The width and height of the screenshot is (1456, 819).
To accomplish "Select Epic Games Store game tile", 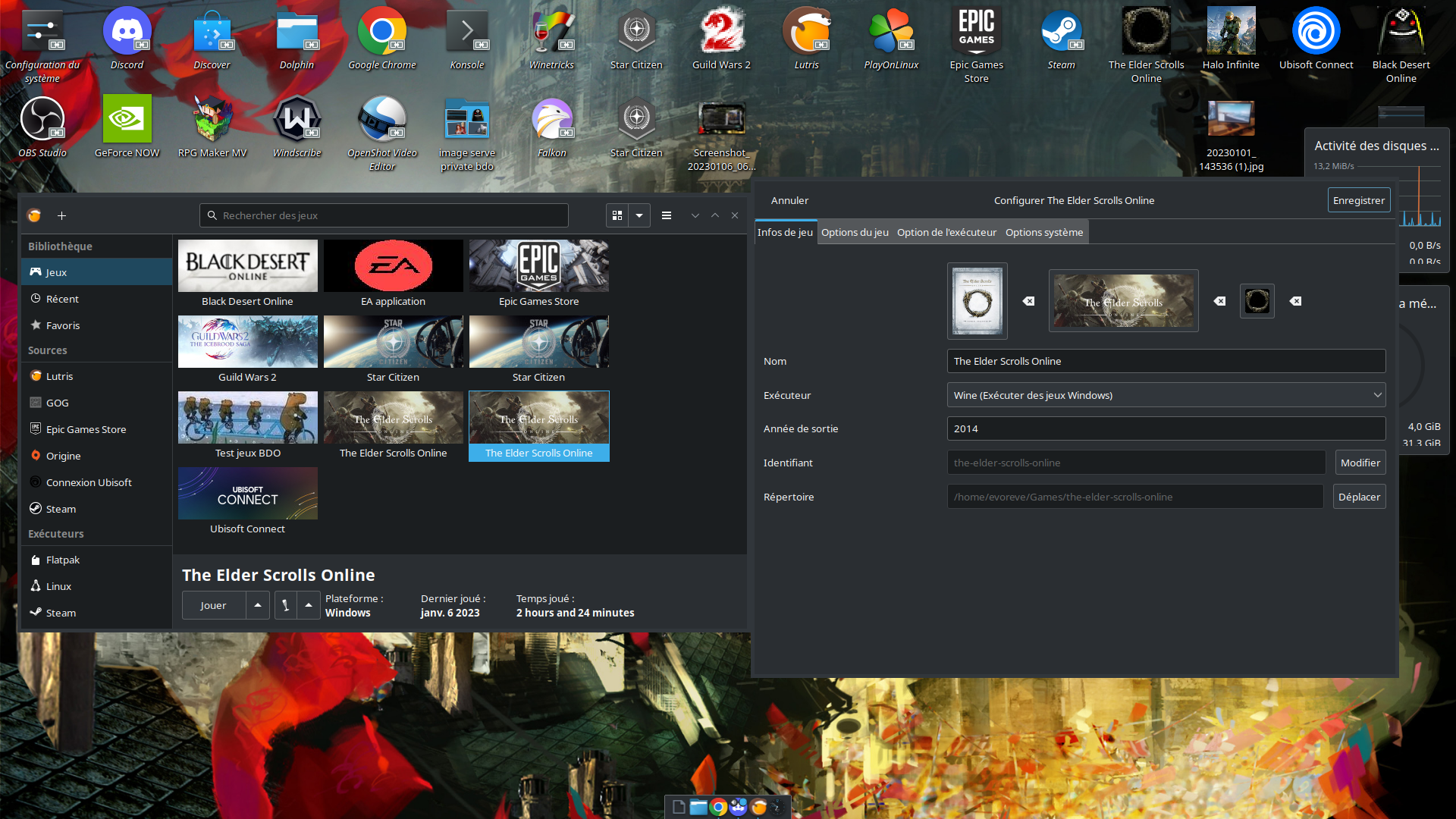I will click(x=538, y=274).
